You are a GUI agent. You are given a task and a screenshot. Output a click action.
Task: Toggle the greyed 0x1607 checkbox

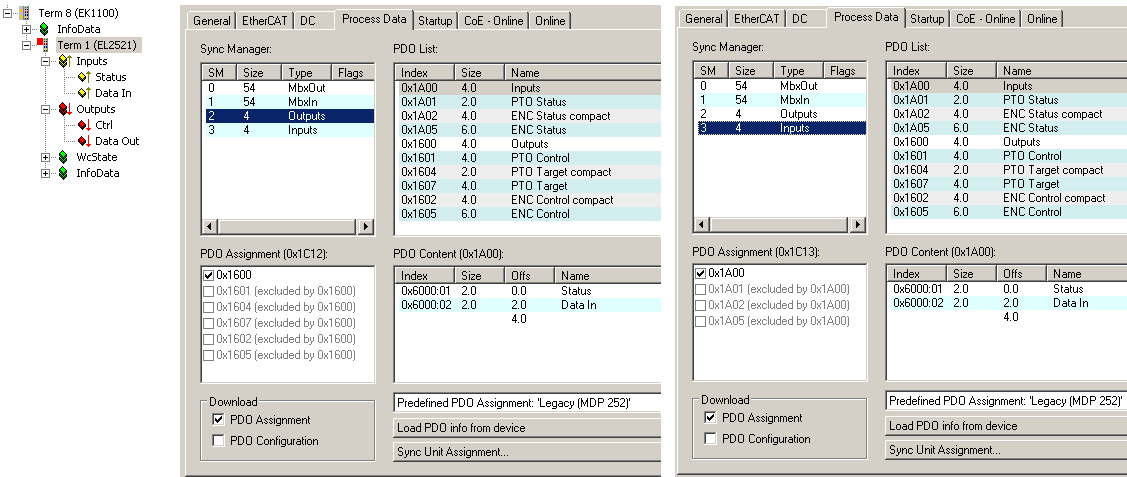208,323
